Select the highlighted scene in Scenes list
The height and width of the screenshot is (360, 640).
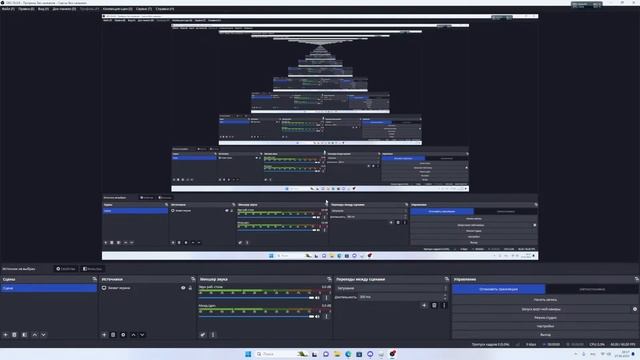[49, 288]
